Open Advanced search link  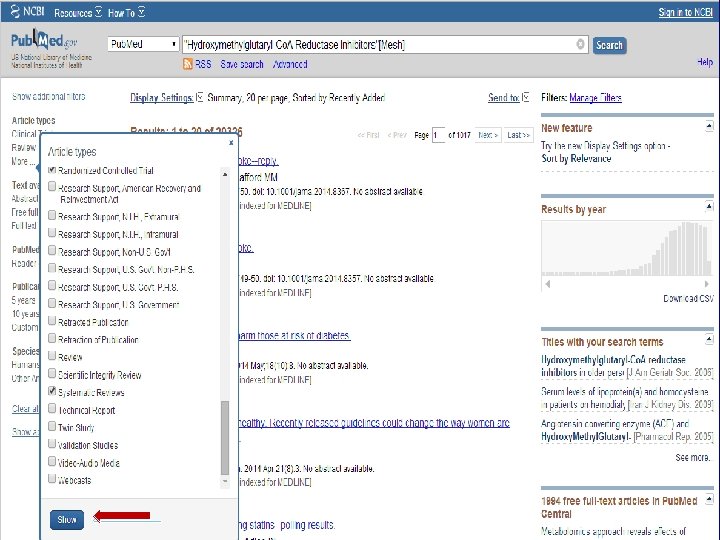[290, 64]
